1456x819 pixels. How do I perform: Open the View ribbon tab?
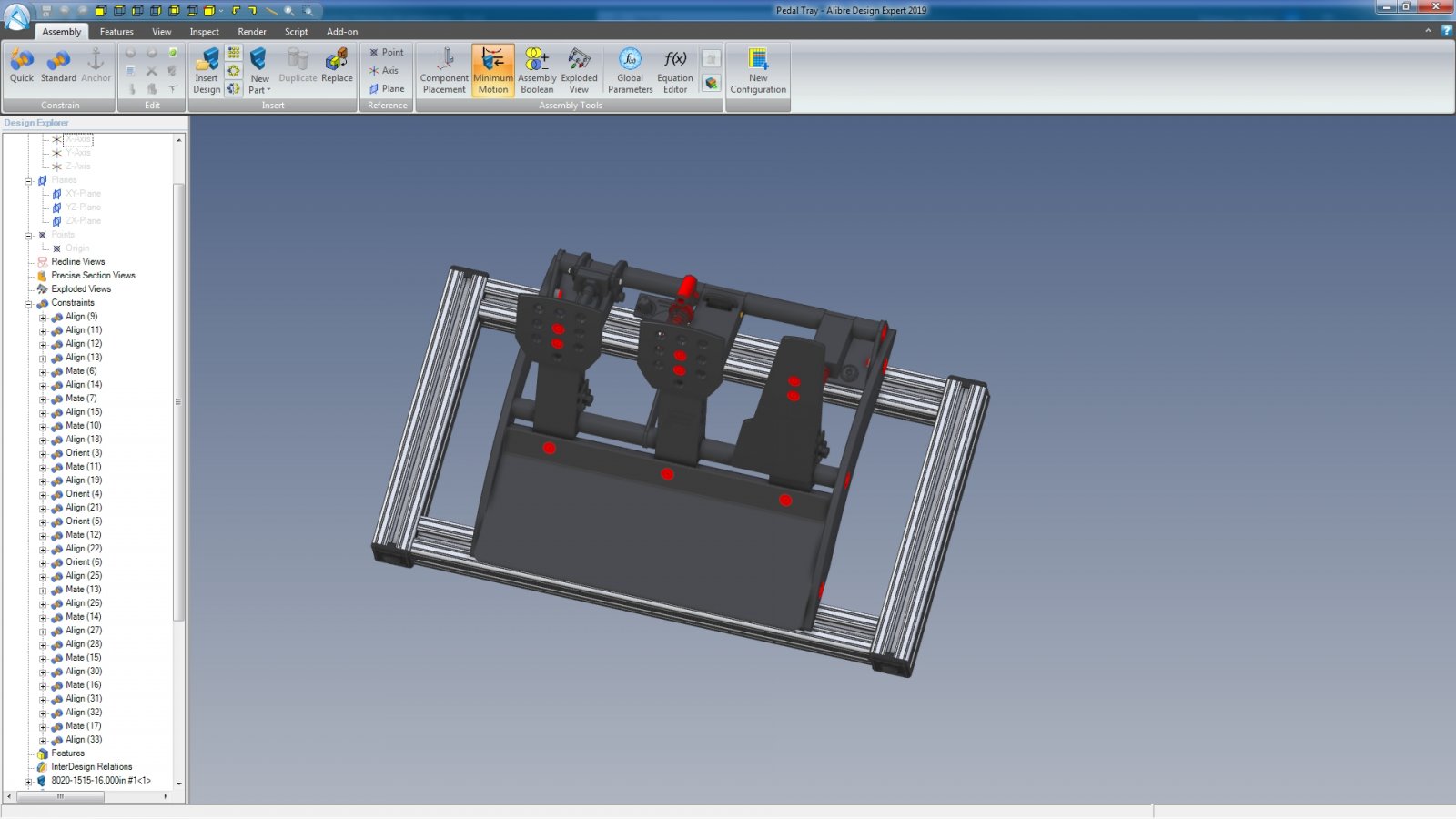click(x=162, y=32)
